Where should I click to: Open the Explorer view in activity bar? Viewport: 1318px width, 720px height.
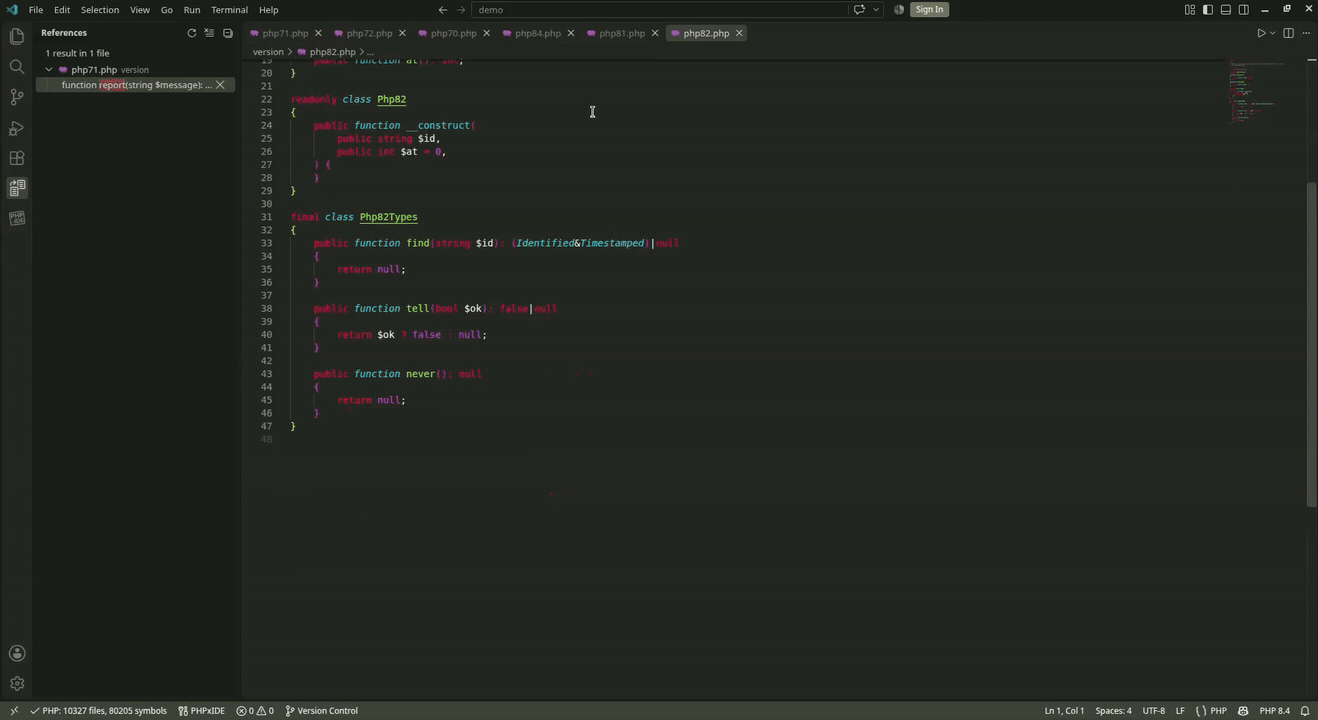[x=16, y=37]
